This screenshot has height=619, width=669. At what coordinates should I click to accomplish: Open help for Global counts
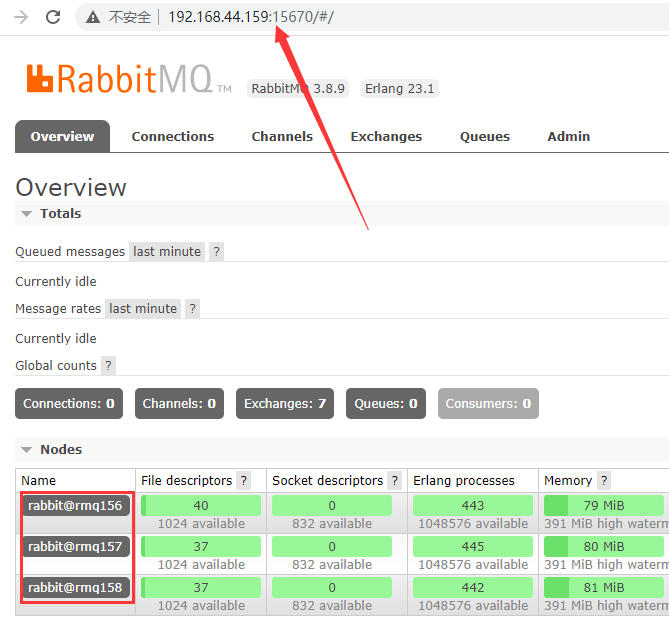pyautogui.click(x=108, y=366)
